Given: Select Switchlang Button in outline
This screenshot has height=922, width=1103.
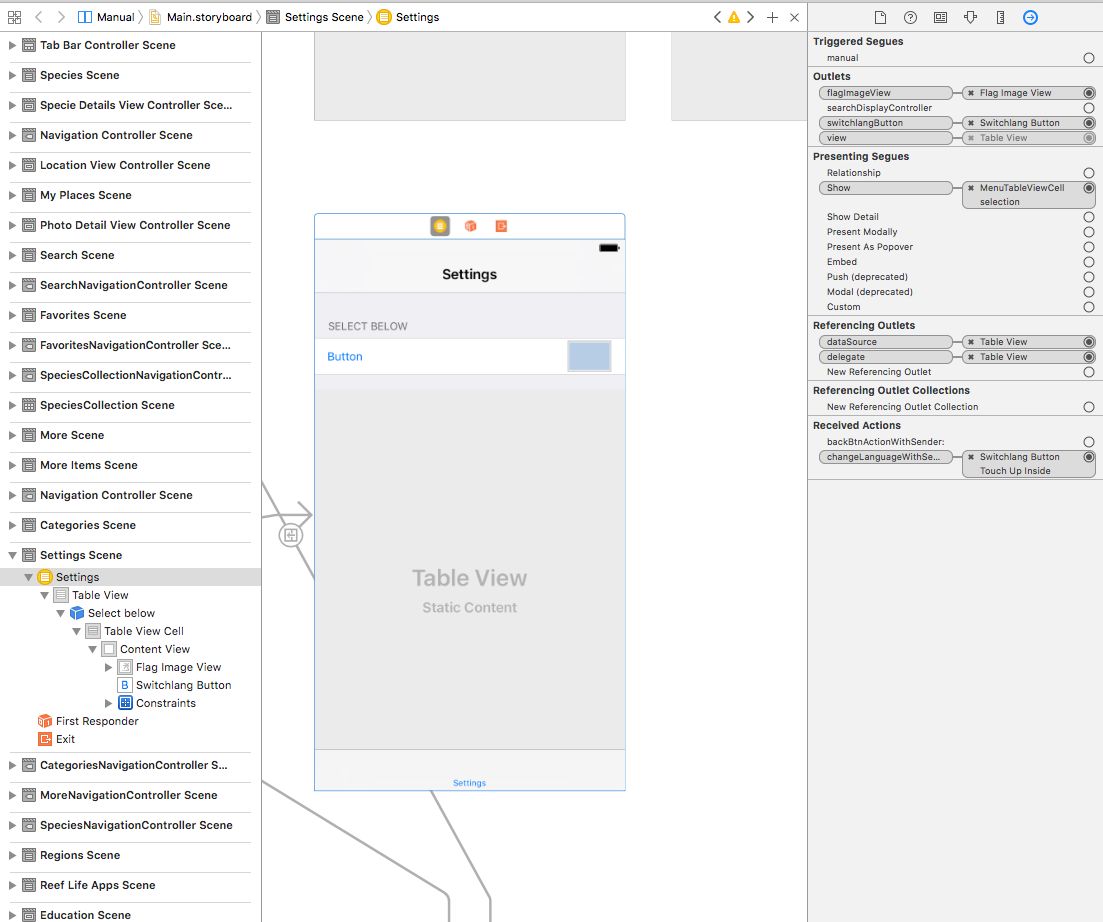Looking at the screenshot, I should (x=183, y=685).
